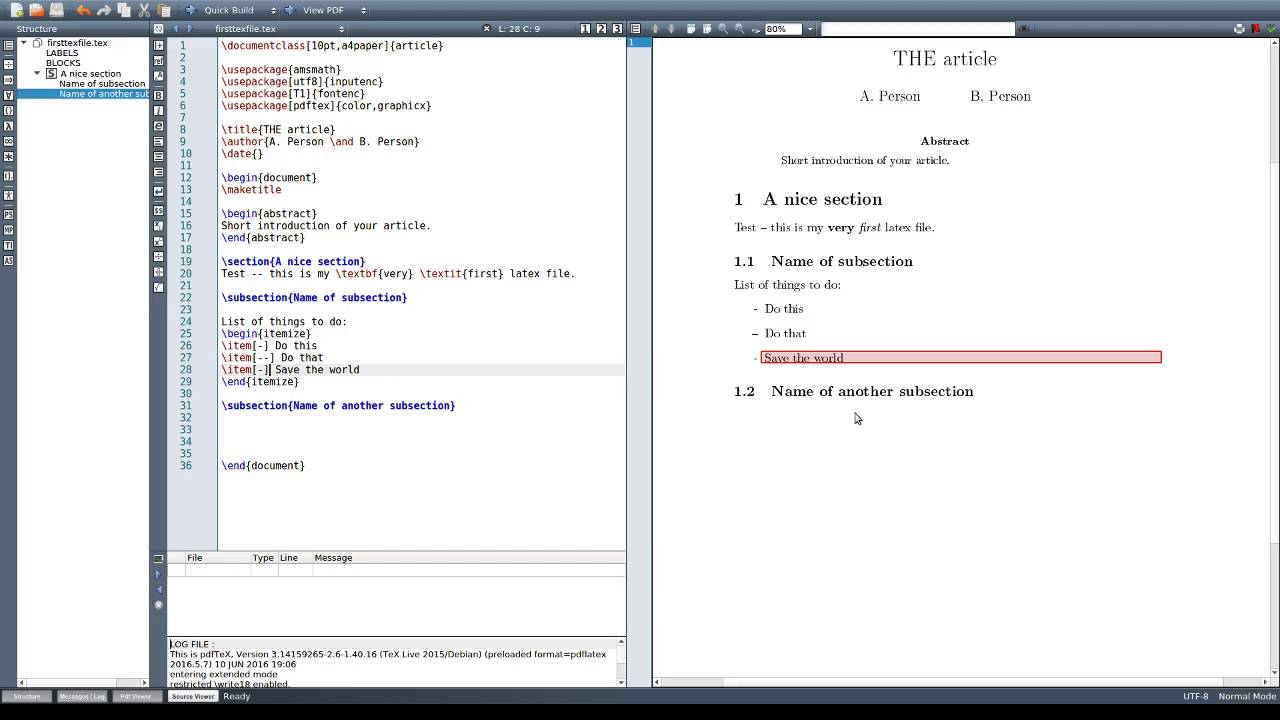Insert bold text with B icon

158,95
